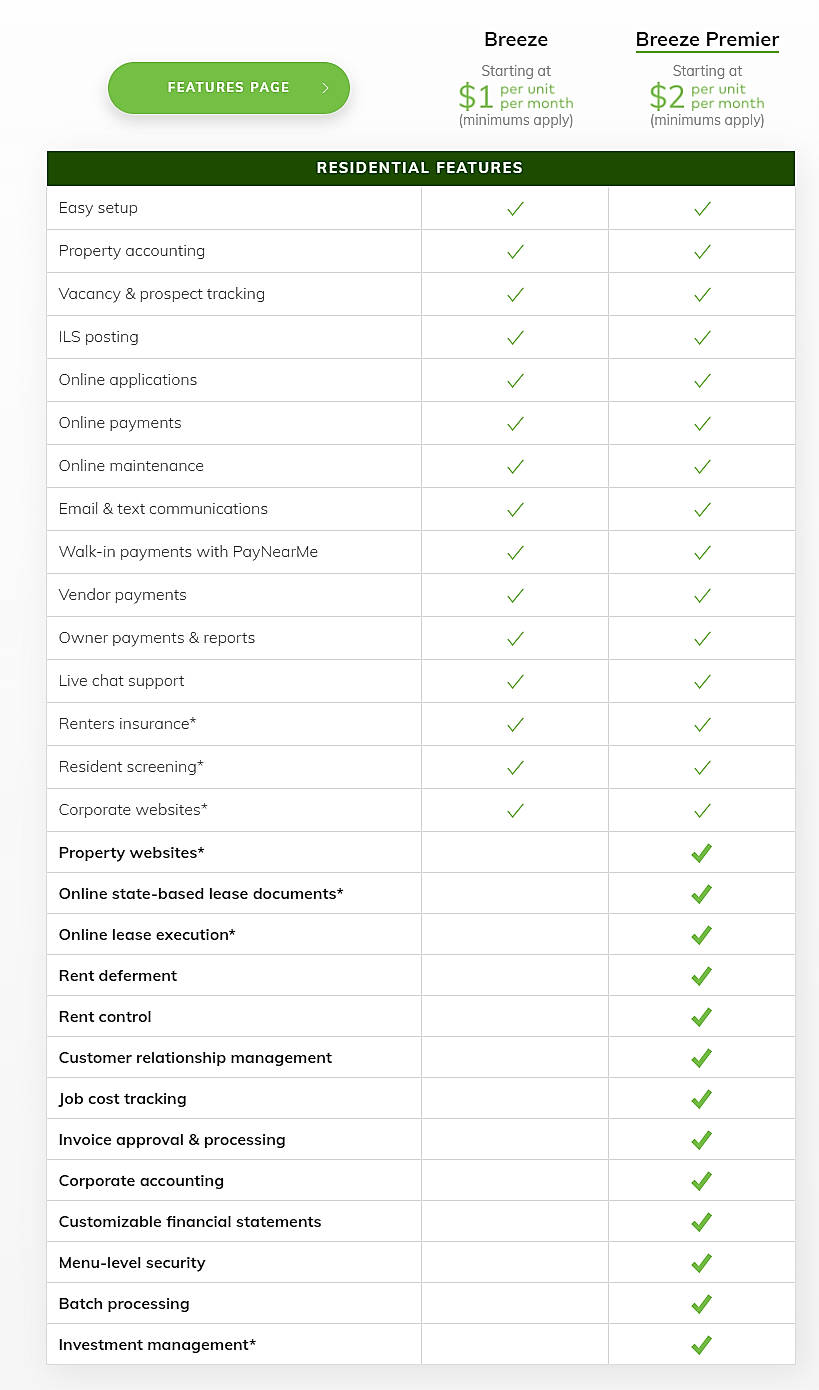Image resolution: width=819 pixels, height=1390 pixels.
Task: Click the Job cost tracking checkmark icon
Action: [701, 1098]
